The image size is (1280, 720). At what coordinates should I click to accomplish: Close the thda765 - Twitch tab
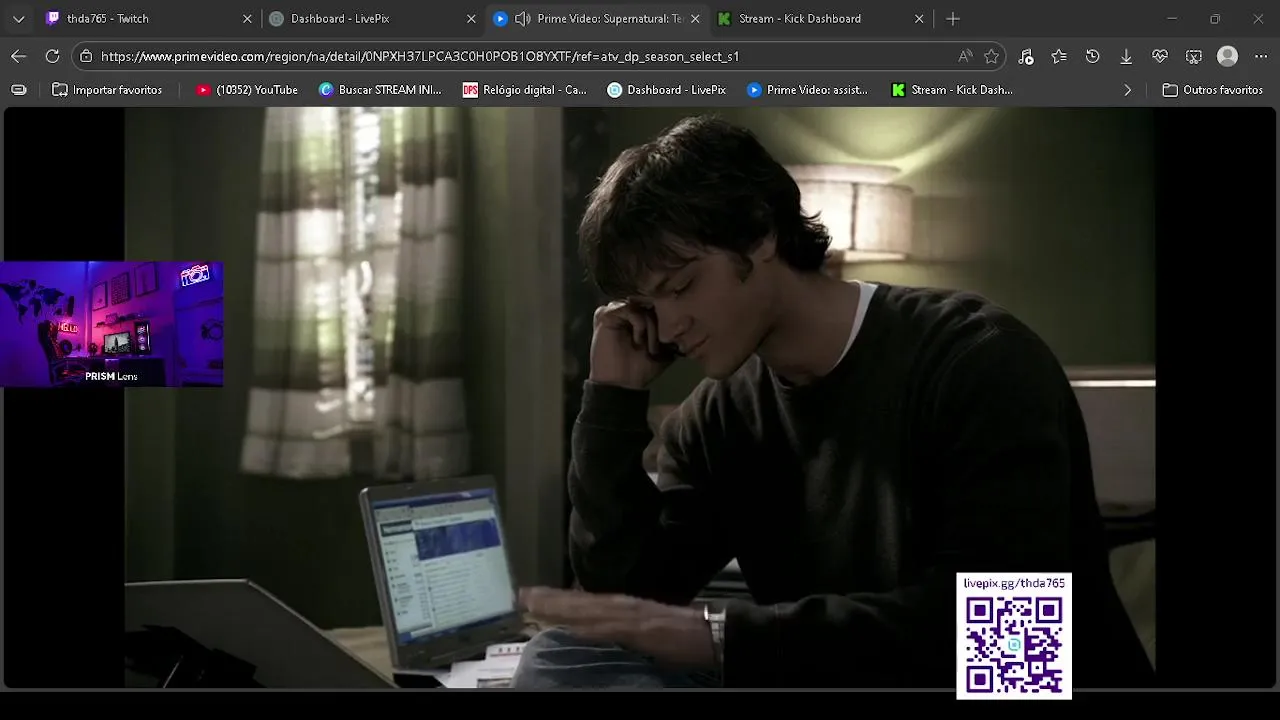click(x=247, y=18)
